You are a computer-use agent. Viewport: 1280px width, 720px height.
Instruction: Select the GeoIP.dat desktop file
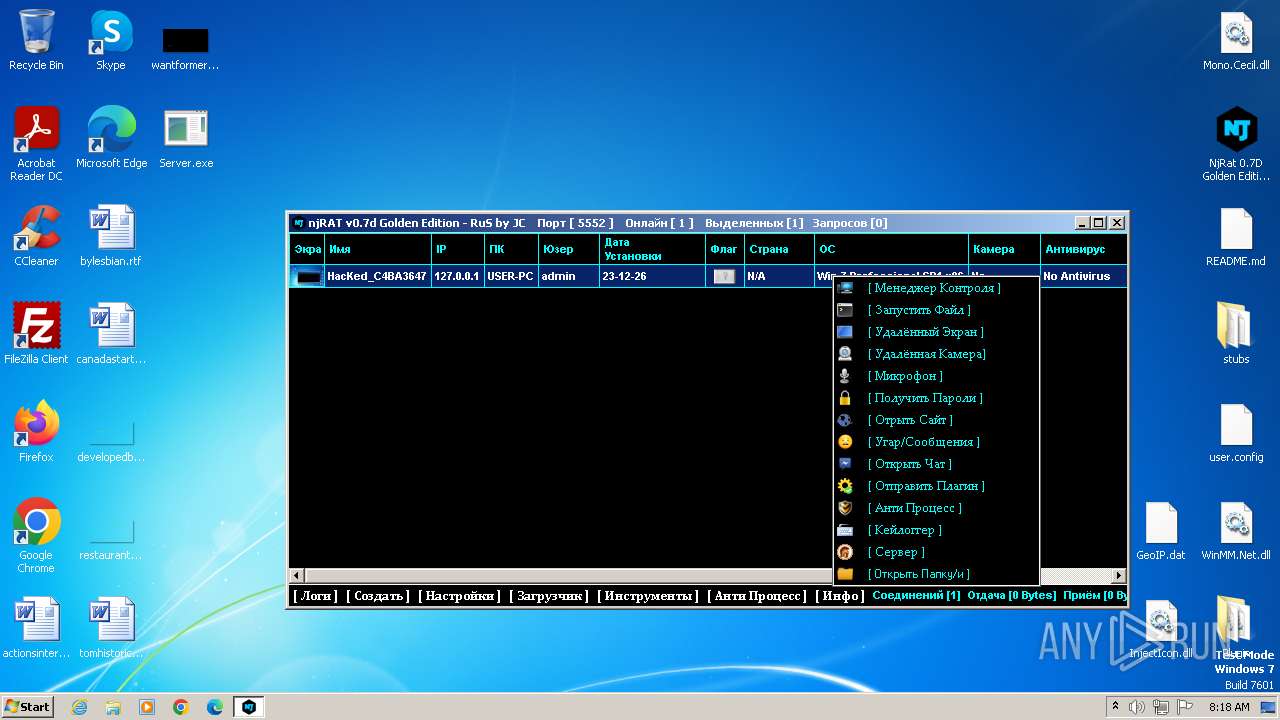pos(1161,530)
